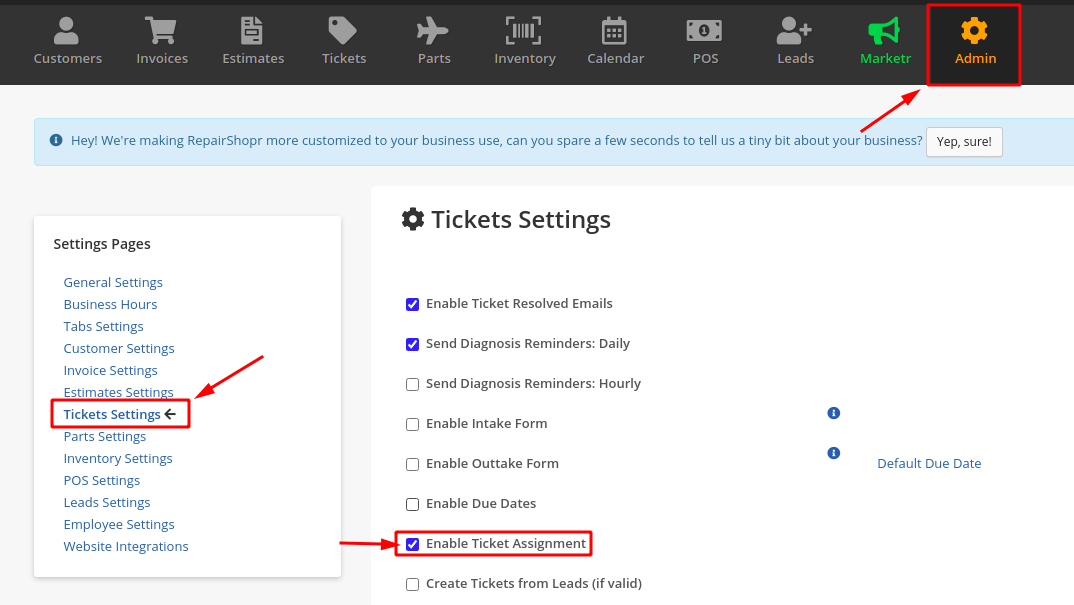
Task: Open the Calendar nav label
Action: (616, 58)
